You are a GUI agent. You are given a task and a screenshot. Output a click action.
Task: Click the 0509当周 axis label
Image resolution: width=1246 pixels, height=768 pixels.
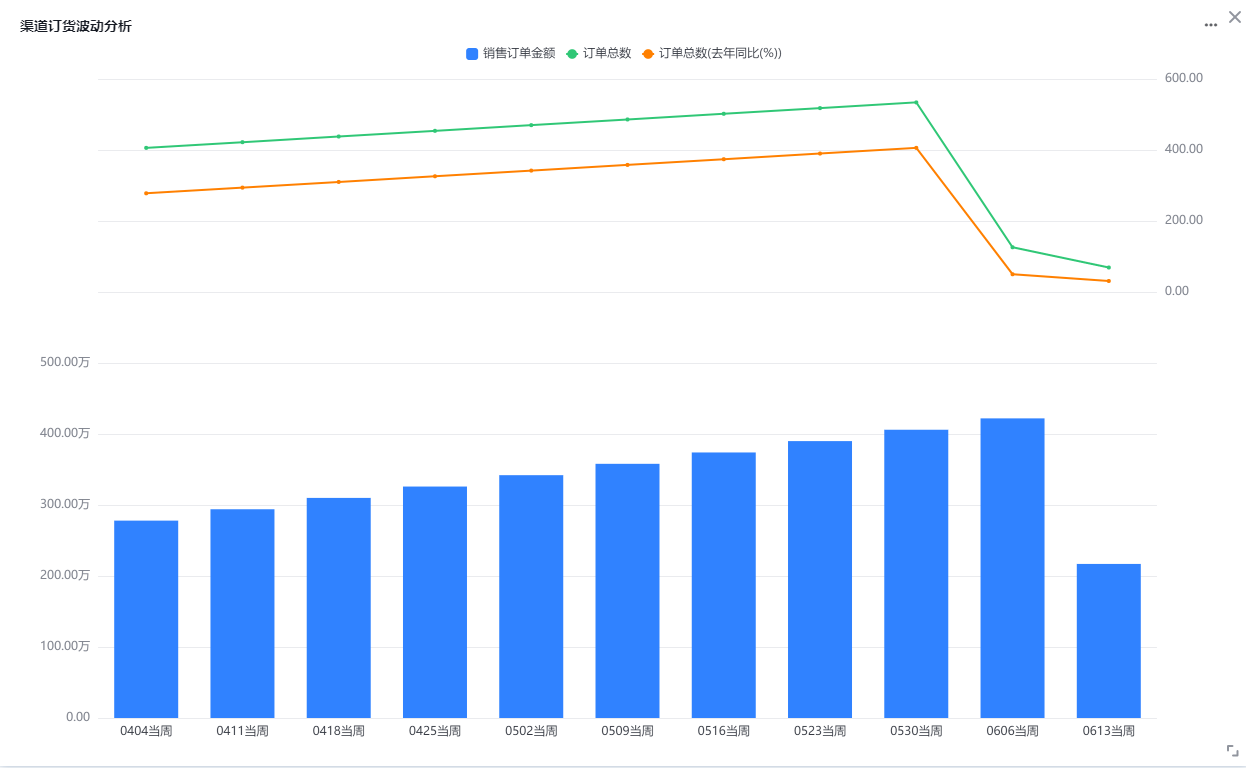click(x=627, y=731)
